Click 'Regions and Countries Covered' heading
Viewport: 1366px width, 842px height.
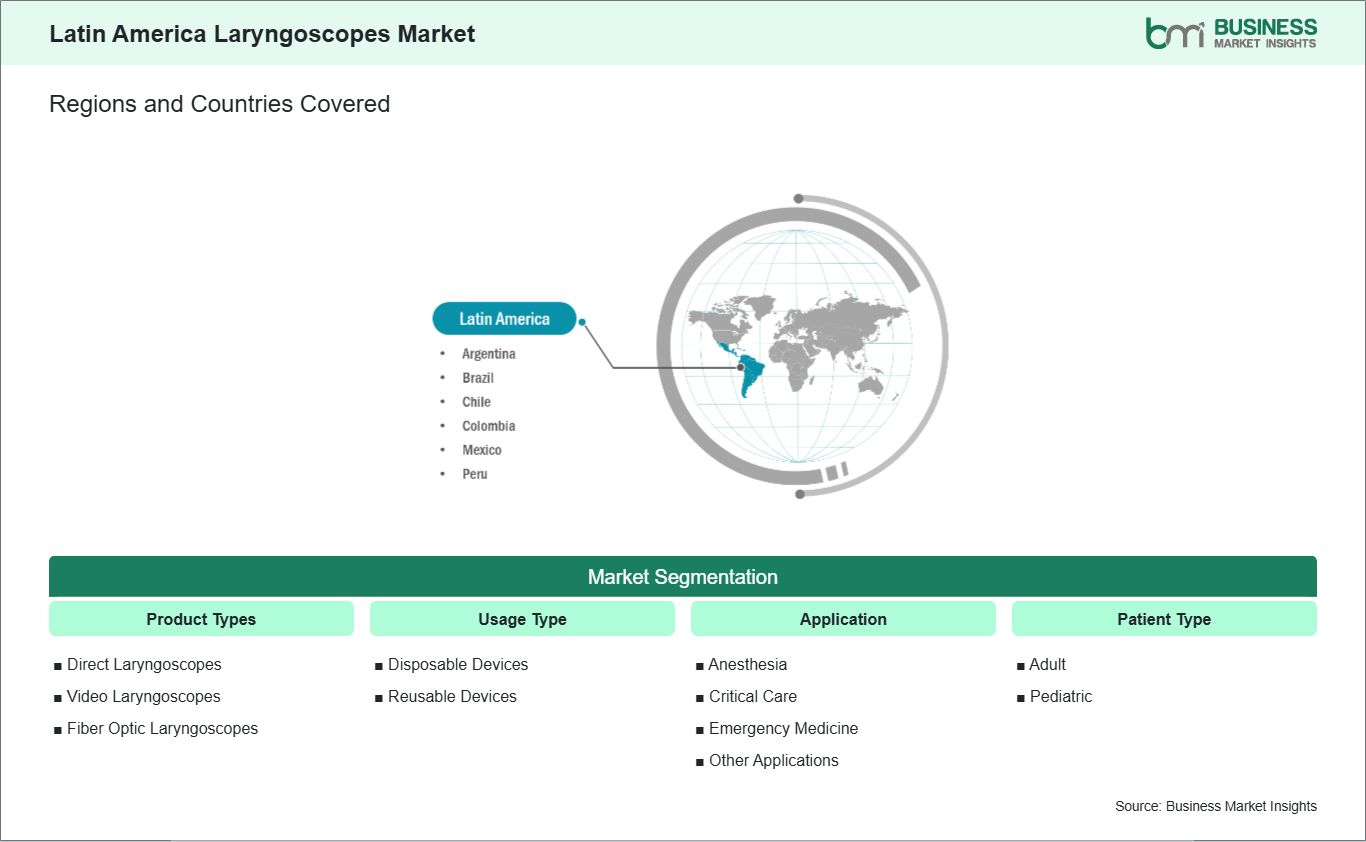[220, 104]
